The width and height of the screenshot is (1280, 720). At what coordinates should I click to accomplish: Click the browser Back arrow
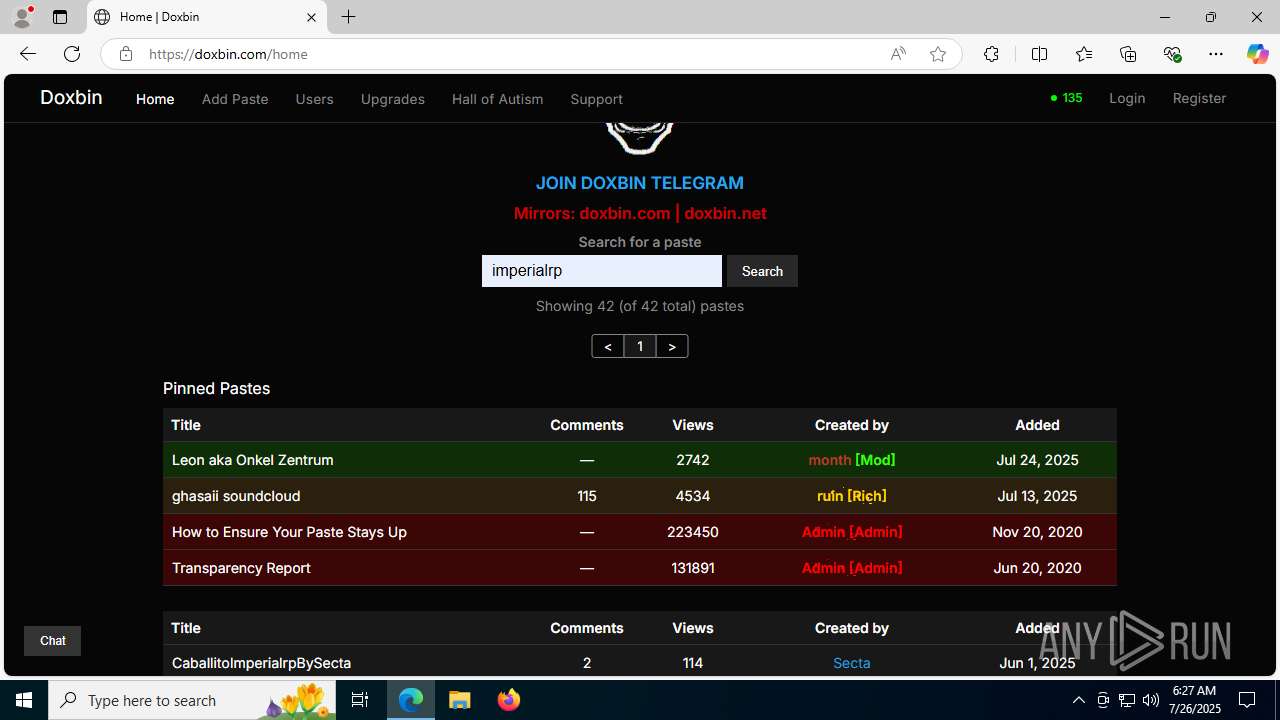[27, 54]
